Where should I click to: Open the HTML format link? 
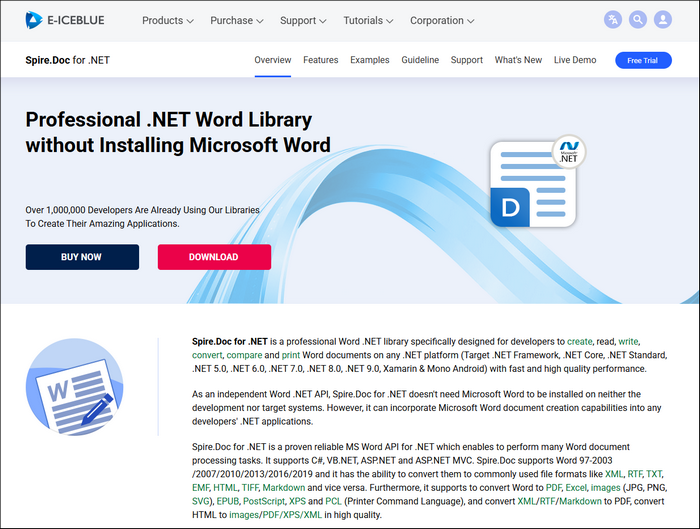coord(225,487)
